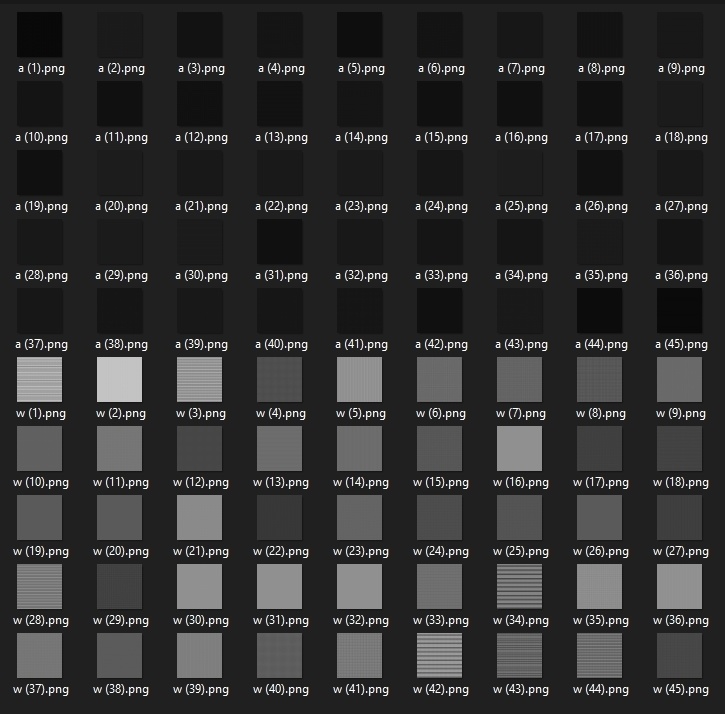The image size is (725, 714).
Task: Click the label a (24).png
Action: tap(441, 207)
